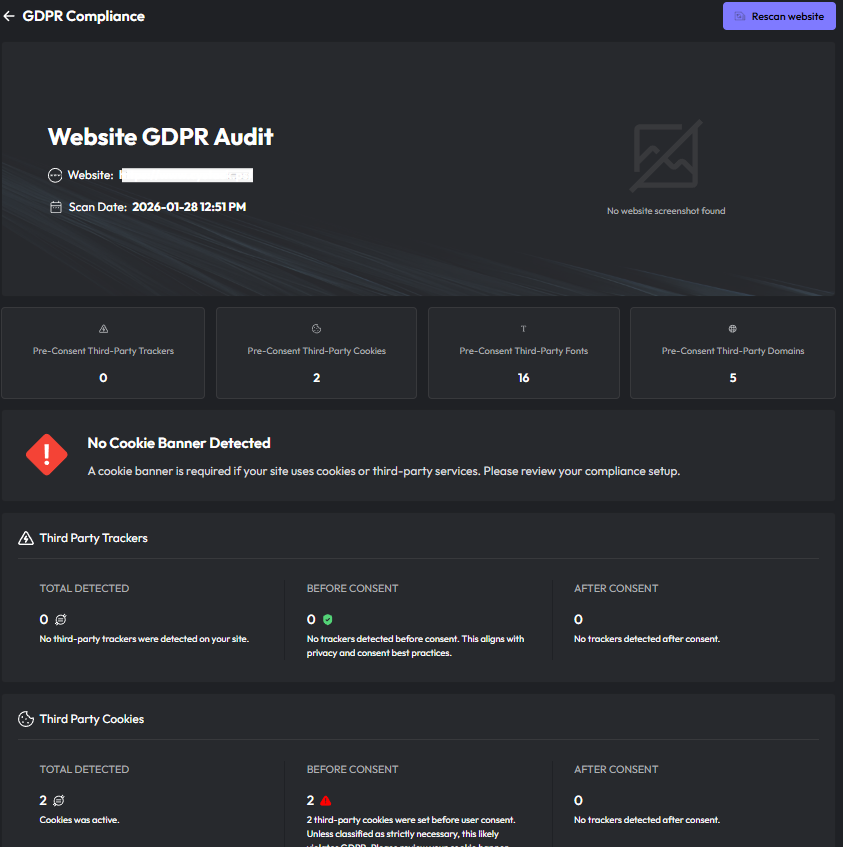843x847 pixels.
Task: Click the Third Party Cookies section header icon
Action: (26, 719)
